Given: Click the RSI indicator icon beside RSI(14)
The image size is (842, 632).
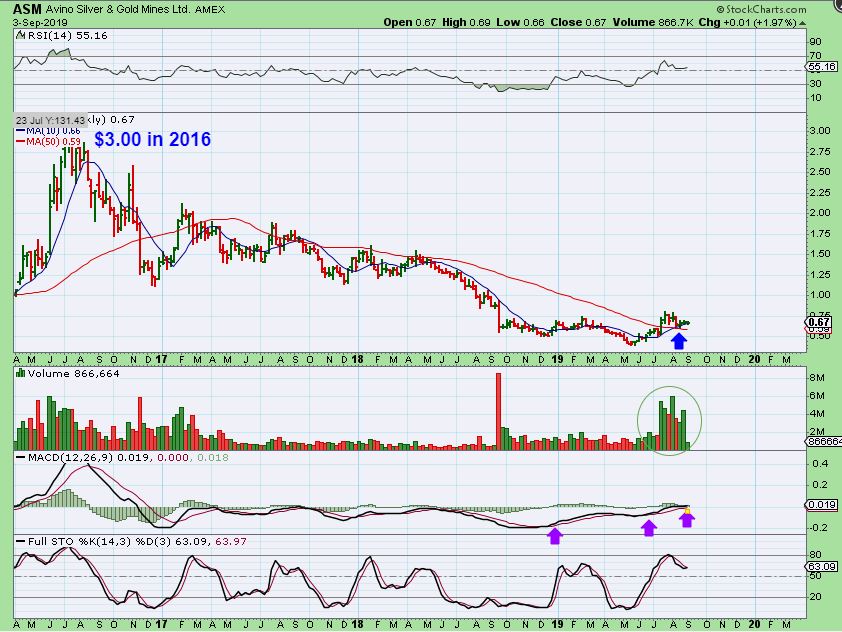Looking at the screenshot, I should pyautogui.click(x=20, y=35).
